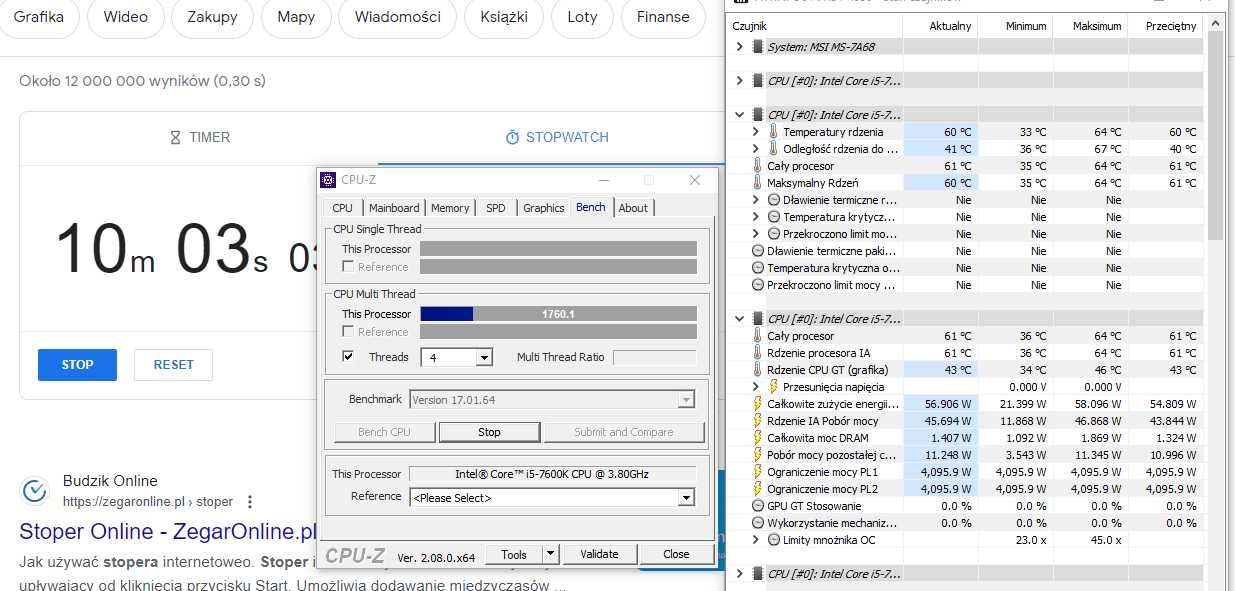The height and width of the screenshot is (591, 1235).
Task: Click the thermometer icon beside Rdzenie CPU GT (grafika)
Action: point(757,370)
